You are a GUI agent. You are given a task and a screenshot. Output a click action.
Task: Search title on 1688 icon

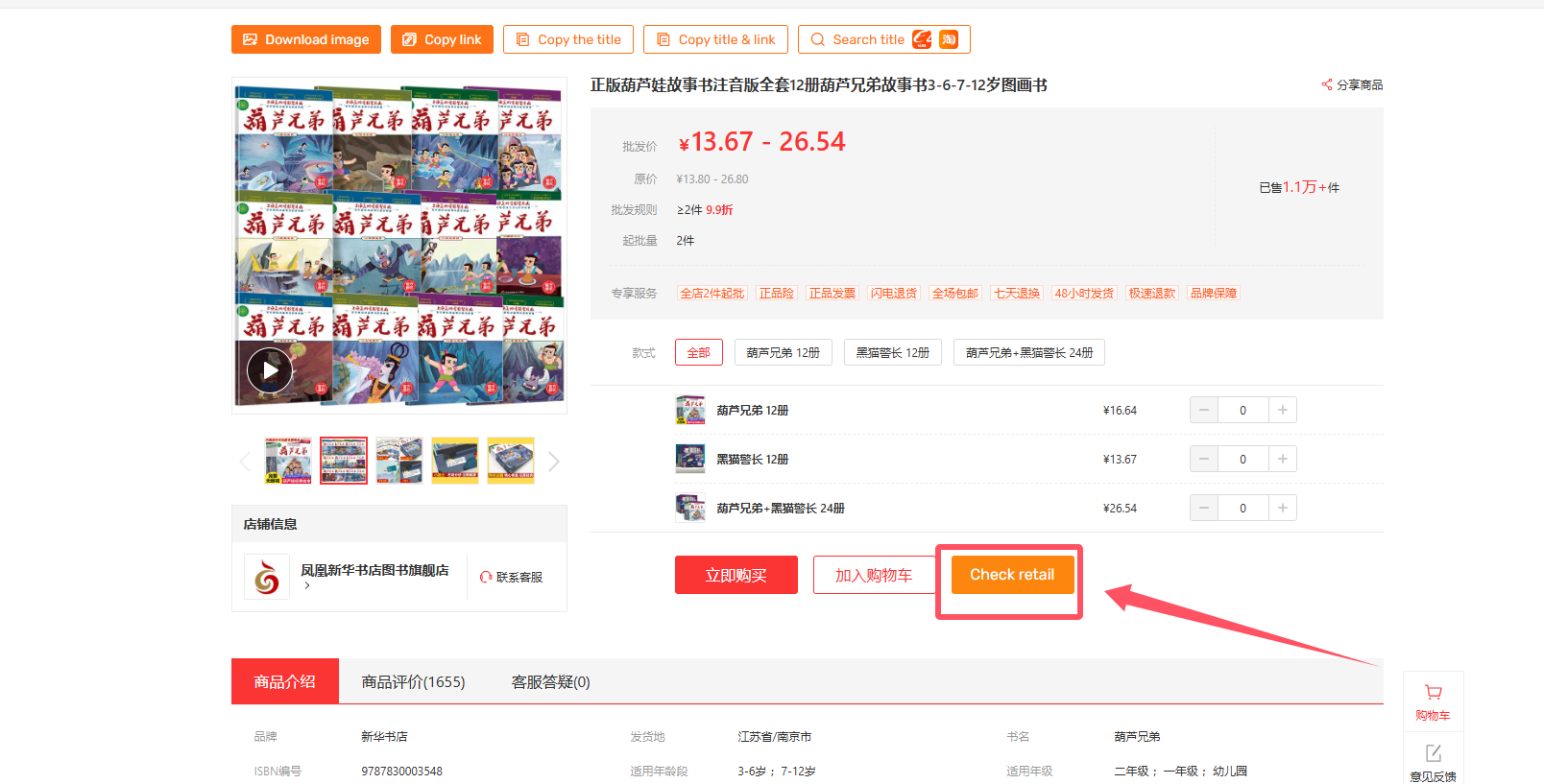[x=922, y=39]
